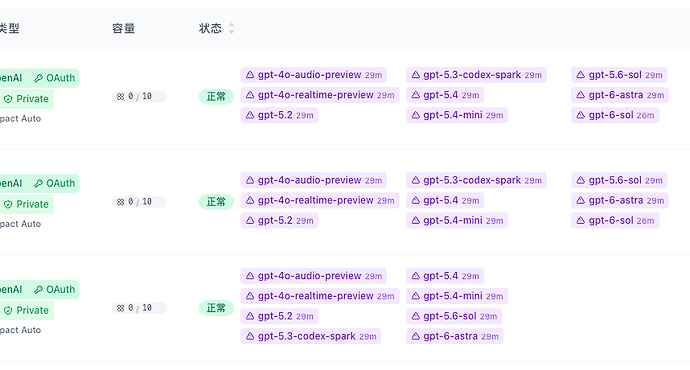690x370 pixels.
Task: Click the triangle icon on first row gpt-5.3-codex-spark
Action: 415,75
